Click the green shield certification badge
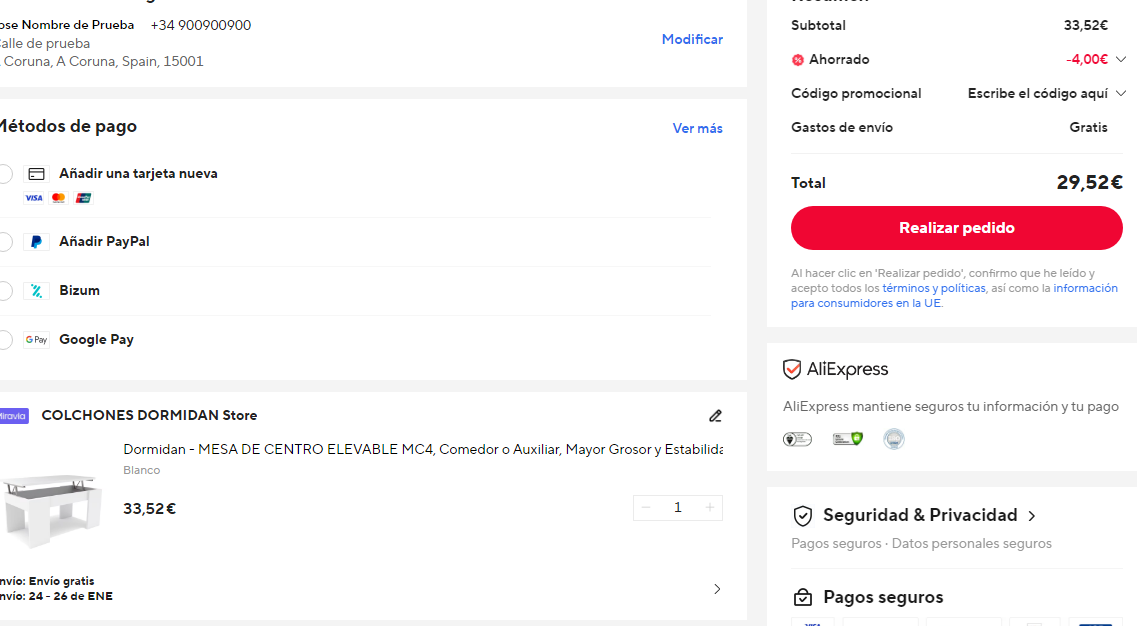 [x=848, y=439]
